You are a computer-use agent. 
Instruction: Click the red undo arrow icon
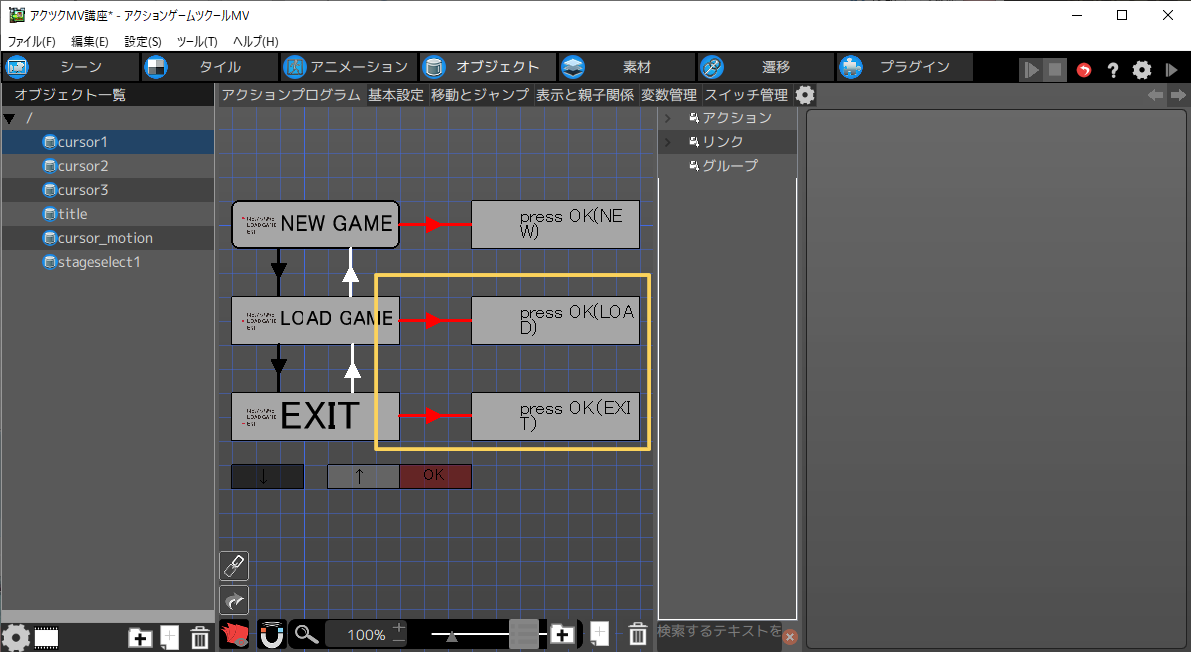click(x=1085, y=70)
